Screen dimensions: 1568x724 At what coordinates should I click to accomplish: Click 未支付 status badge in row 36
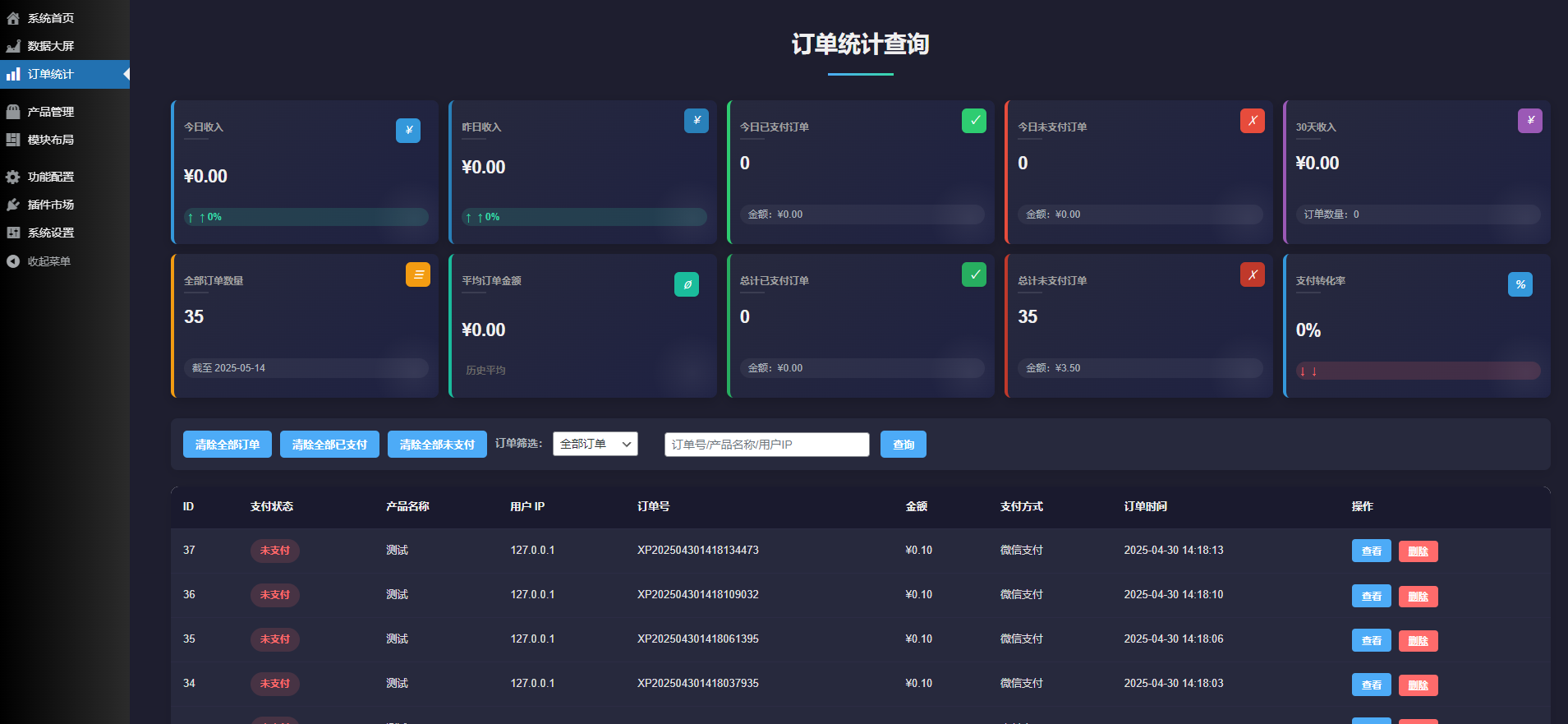275,595
